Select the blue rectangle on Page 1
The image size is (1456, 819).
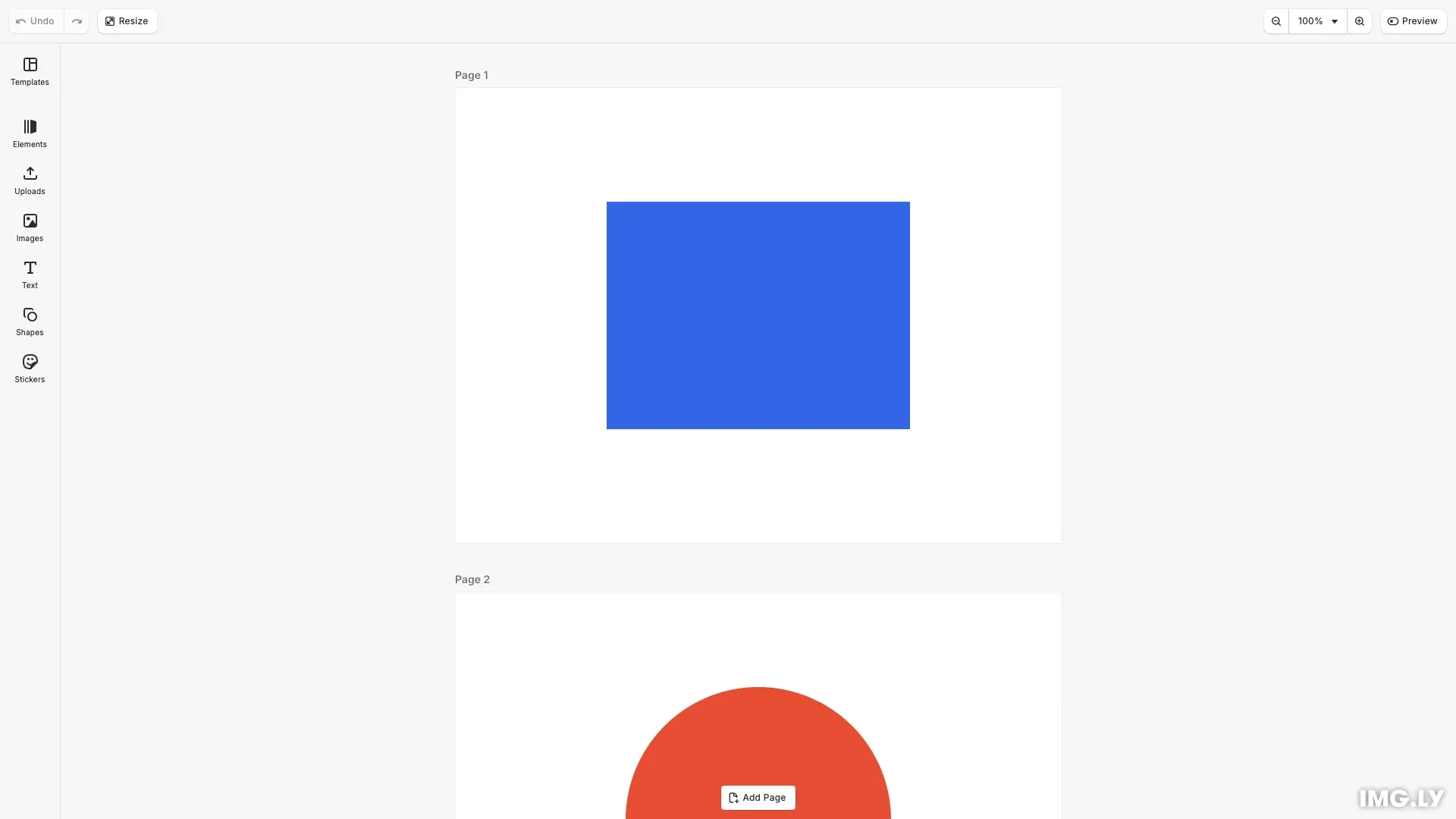coord(758,315)
